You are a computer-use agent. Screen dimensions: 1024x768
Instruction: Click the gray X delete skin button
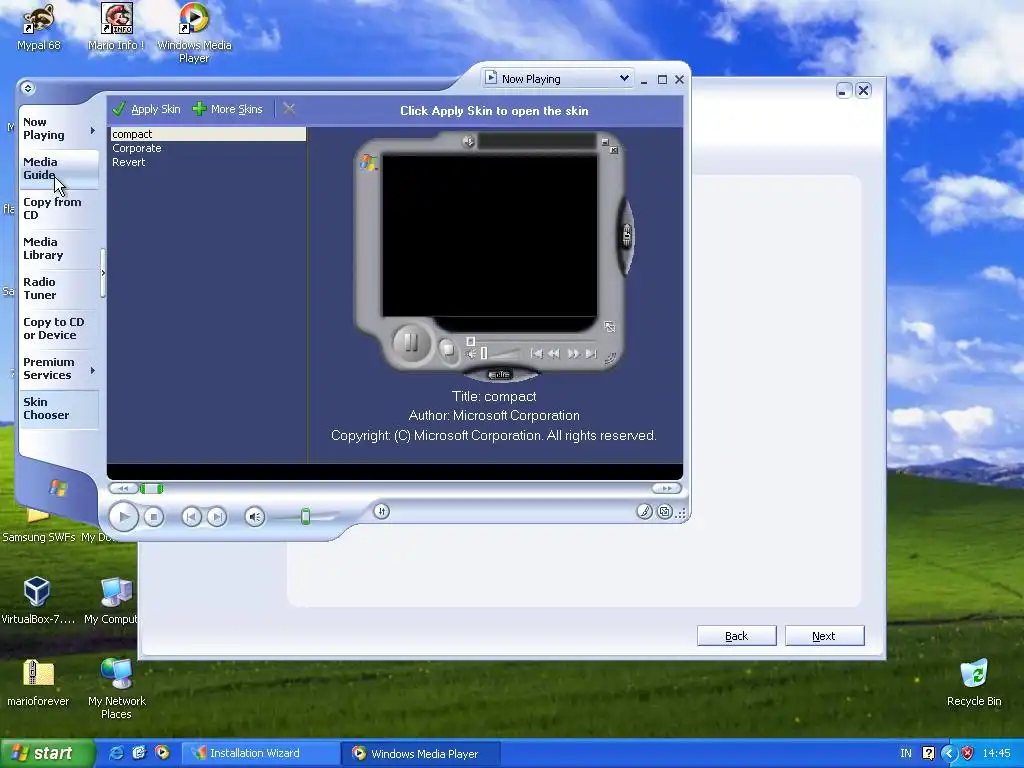(x=289, y=109)
